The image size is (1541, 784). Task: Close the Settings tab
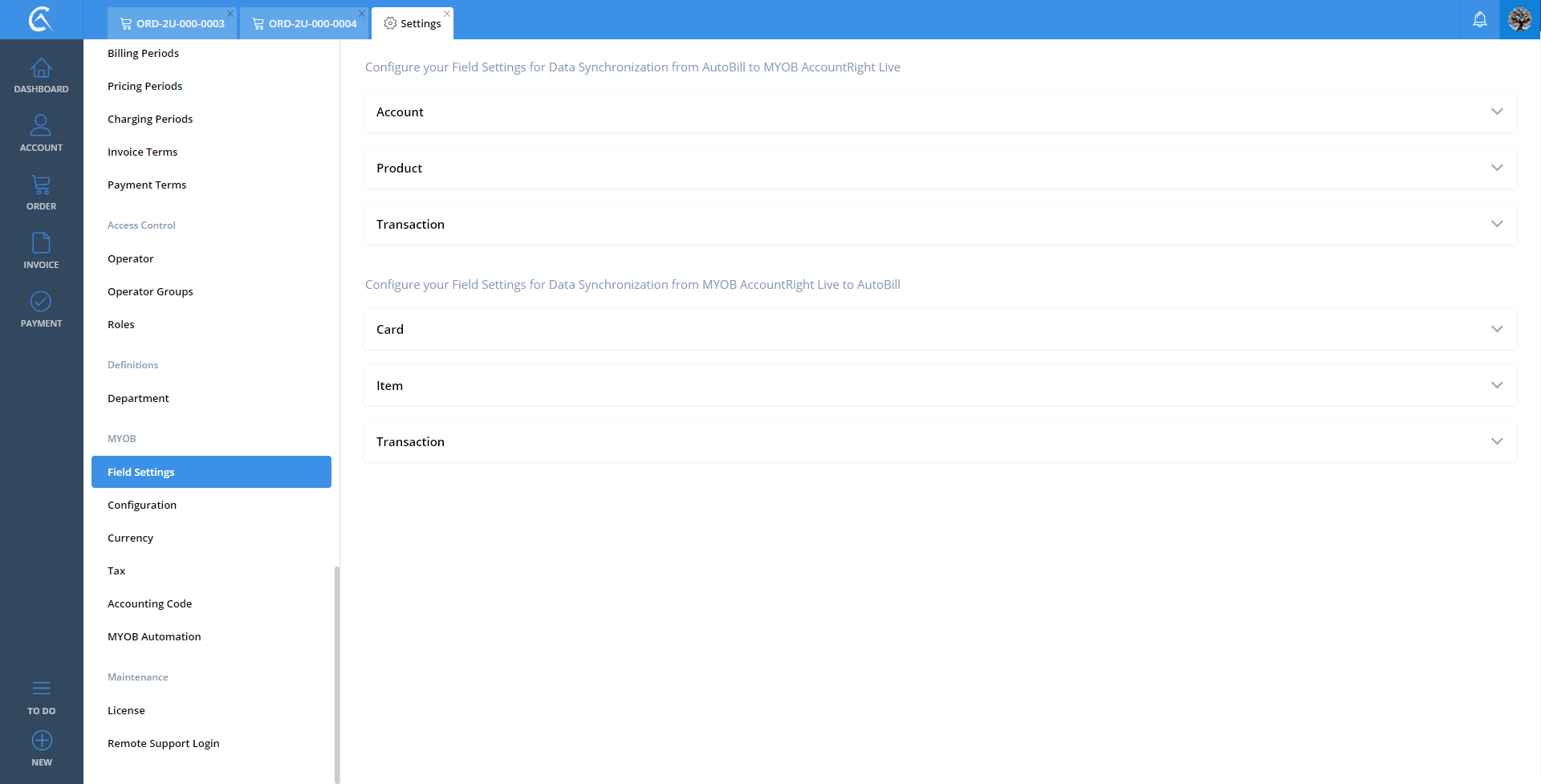[x=447, y=14]
